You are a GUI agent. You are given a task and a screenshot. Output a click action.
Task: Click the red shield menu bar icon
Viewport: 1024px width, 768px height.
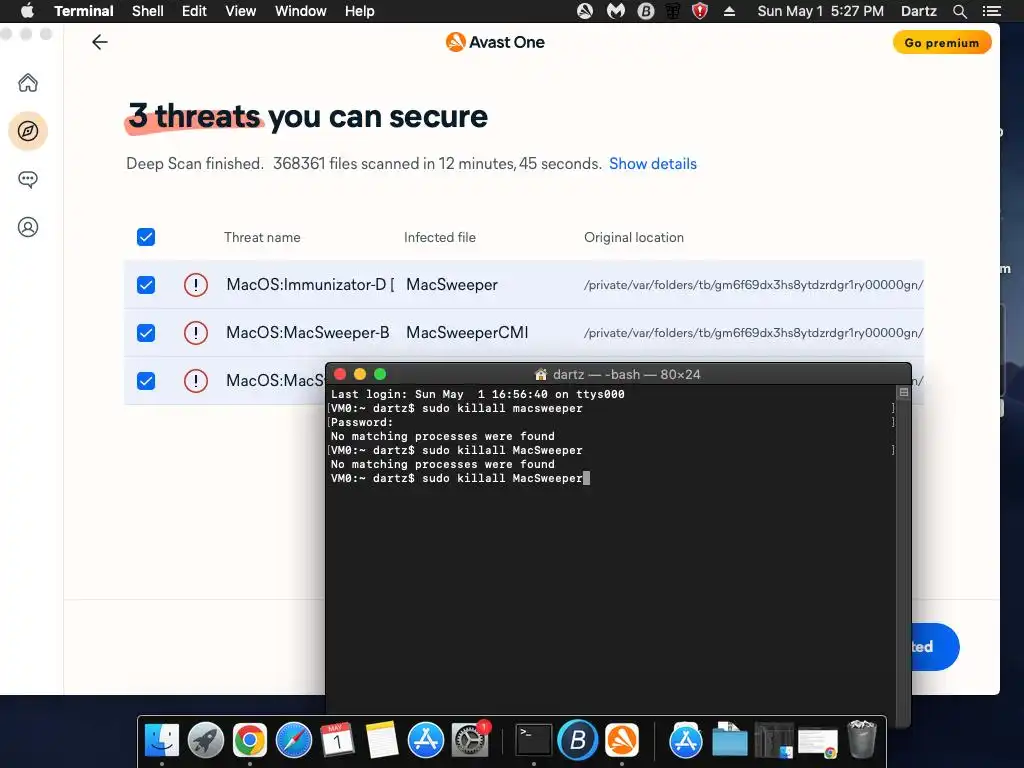coord(699,11)
